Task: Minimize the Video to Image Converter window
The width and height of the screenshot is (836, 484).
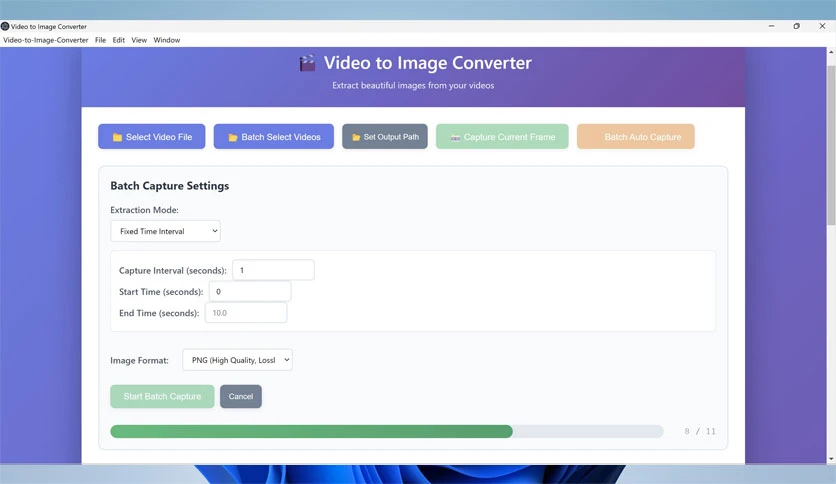Action: click(x=771, y=26)
